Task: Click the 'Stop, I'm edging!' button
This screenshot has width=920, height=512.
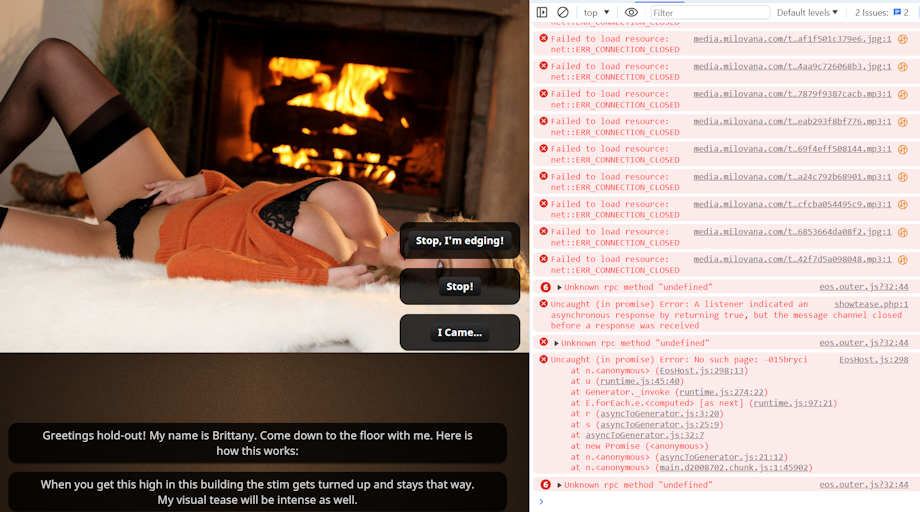Action: pos(459,240)
